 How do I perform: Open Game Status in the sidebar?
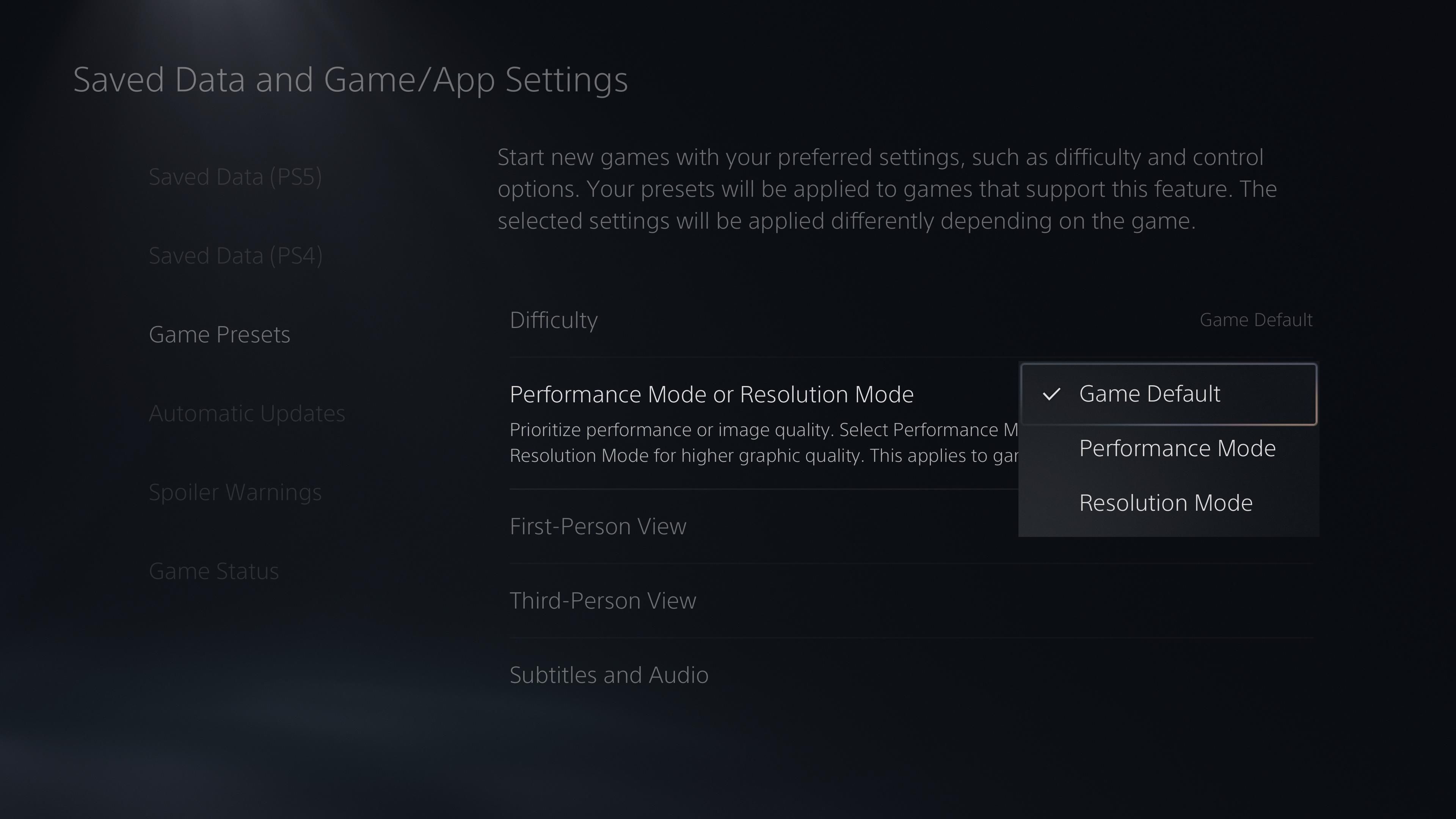click(213, 571)
